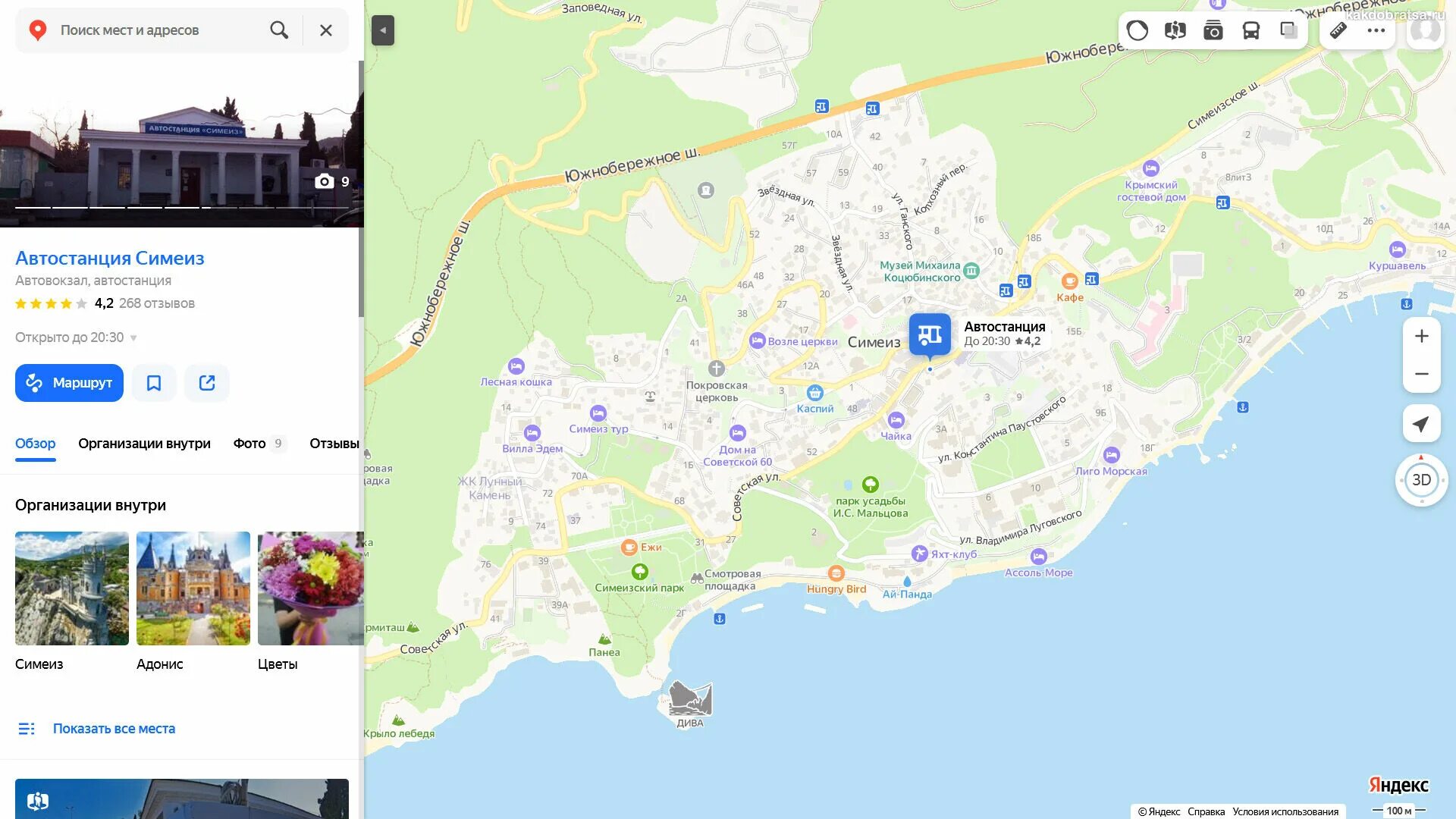1456x819 pixels.
Task: Show map photos layer
Action: coord(1213,30)
